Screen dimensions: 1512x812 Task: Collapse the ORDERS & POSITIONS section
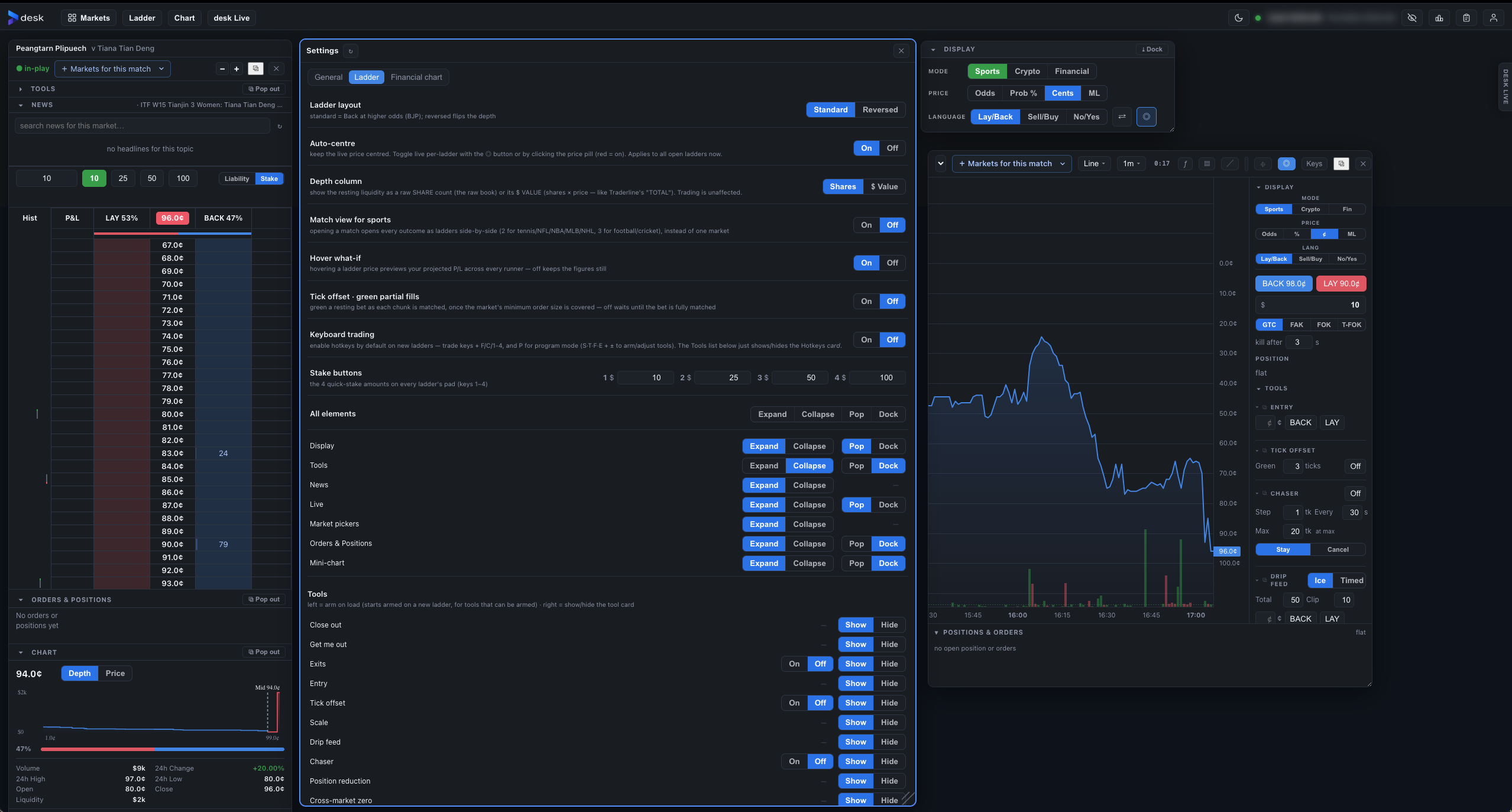point(21,599)
